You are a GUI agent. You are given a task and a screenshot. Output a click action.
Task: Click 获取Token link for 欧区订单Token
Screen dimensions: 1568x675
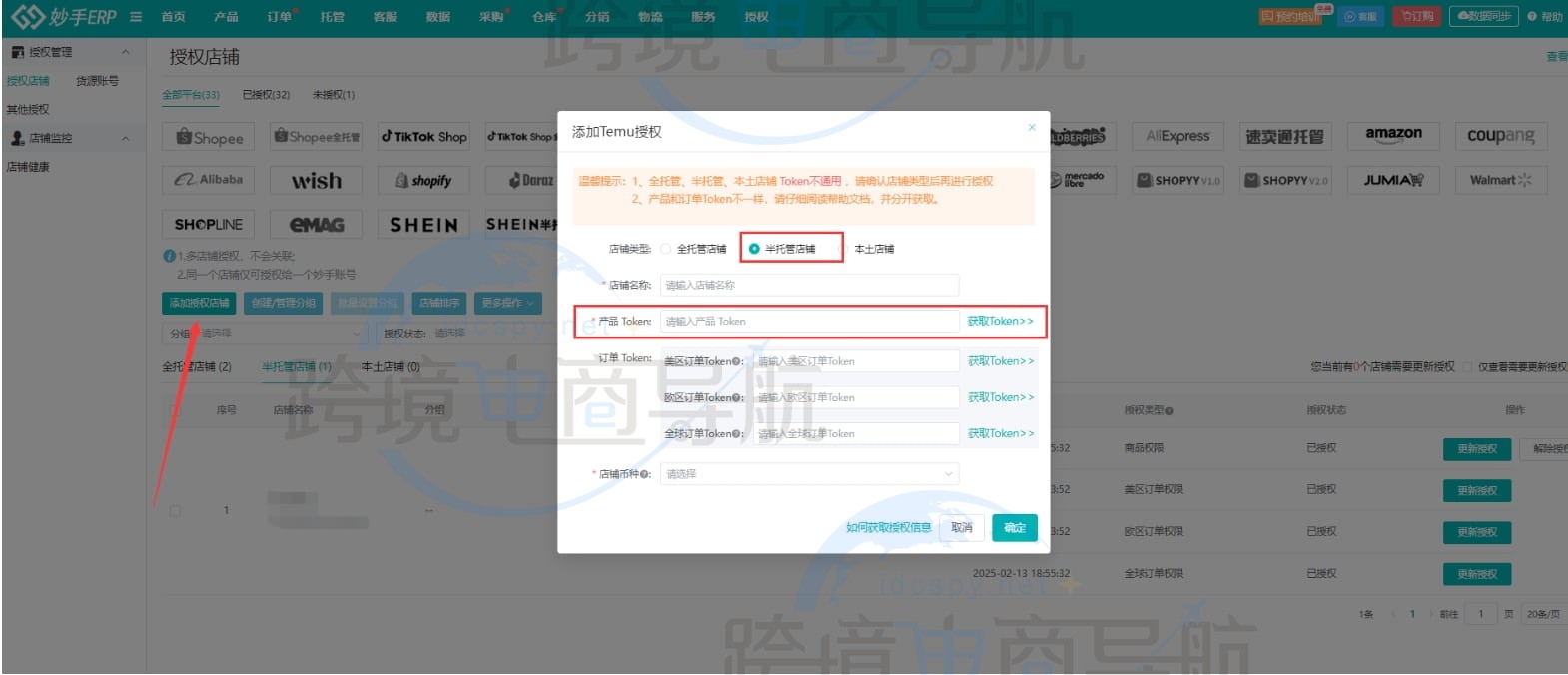pos(1001,397)
